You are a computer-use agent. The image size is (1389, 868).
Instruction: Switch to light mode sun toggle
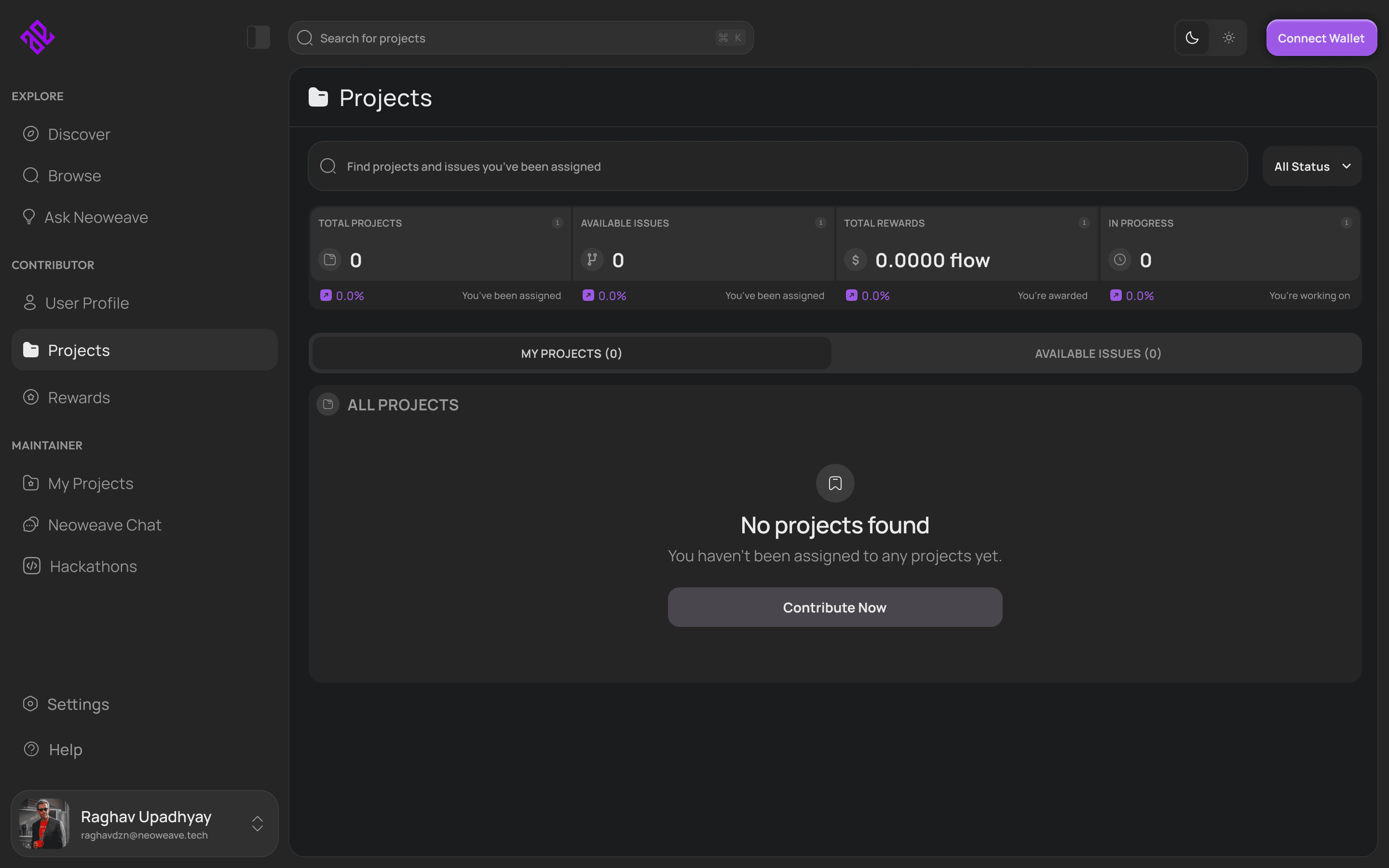tap(1228, 38)
